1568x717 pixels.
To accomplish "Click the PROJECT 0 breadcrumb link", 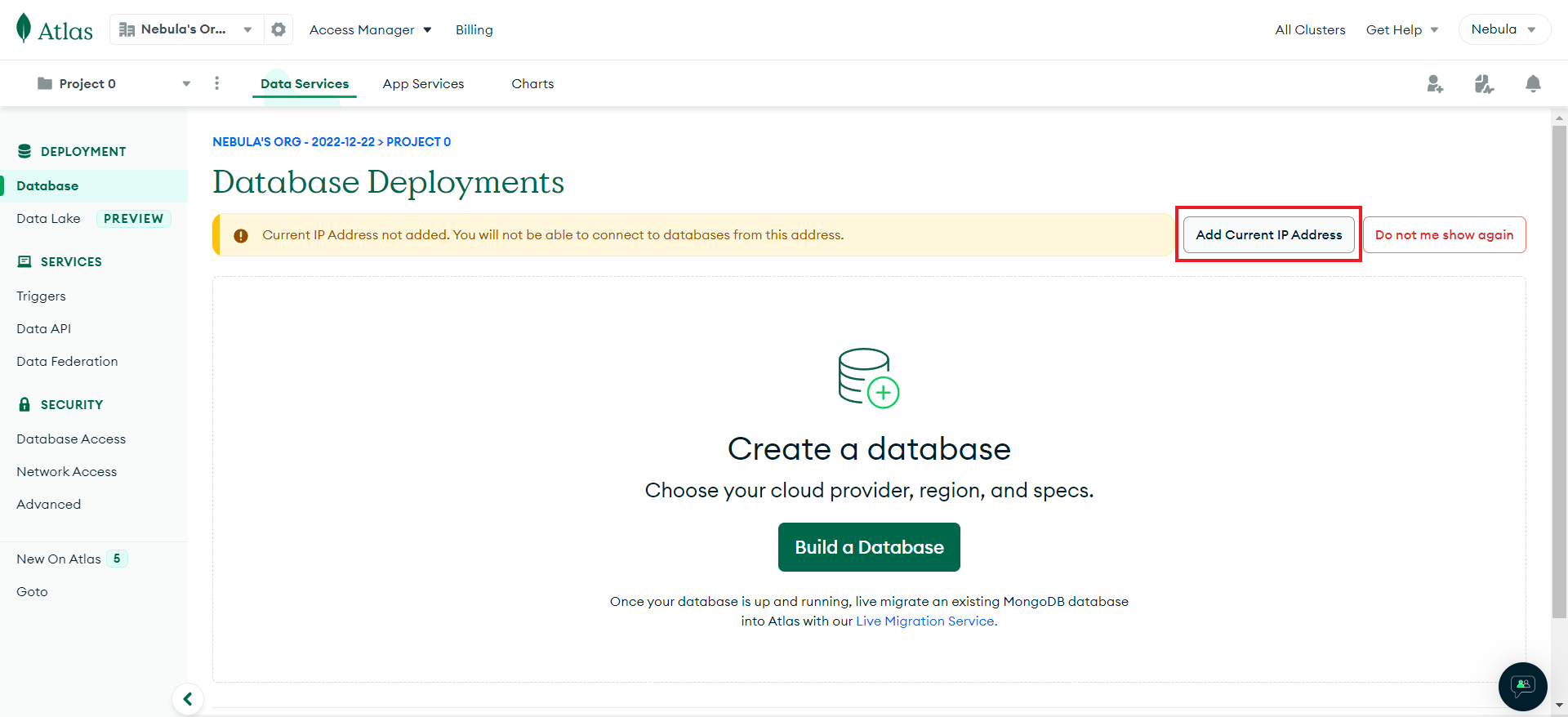I will click(418, 141).
